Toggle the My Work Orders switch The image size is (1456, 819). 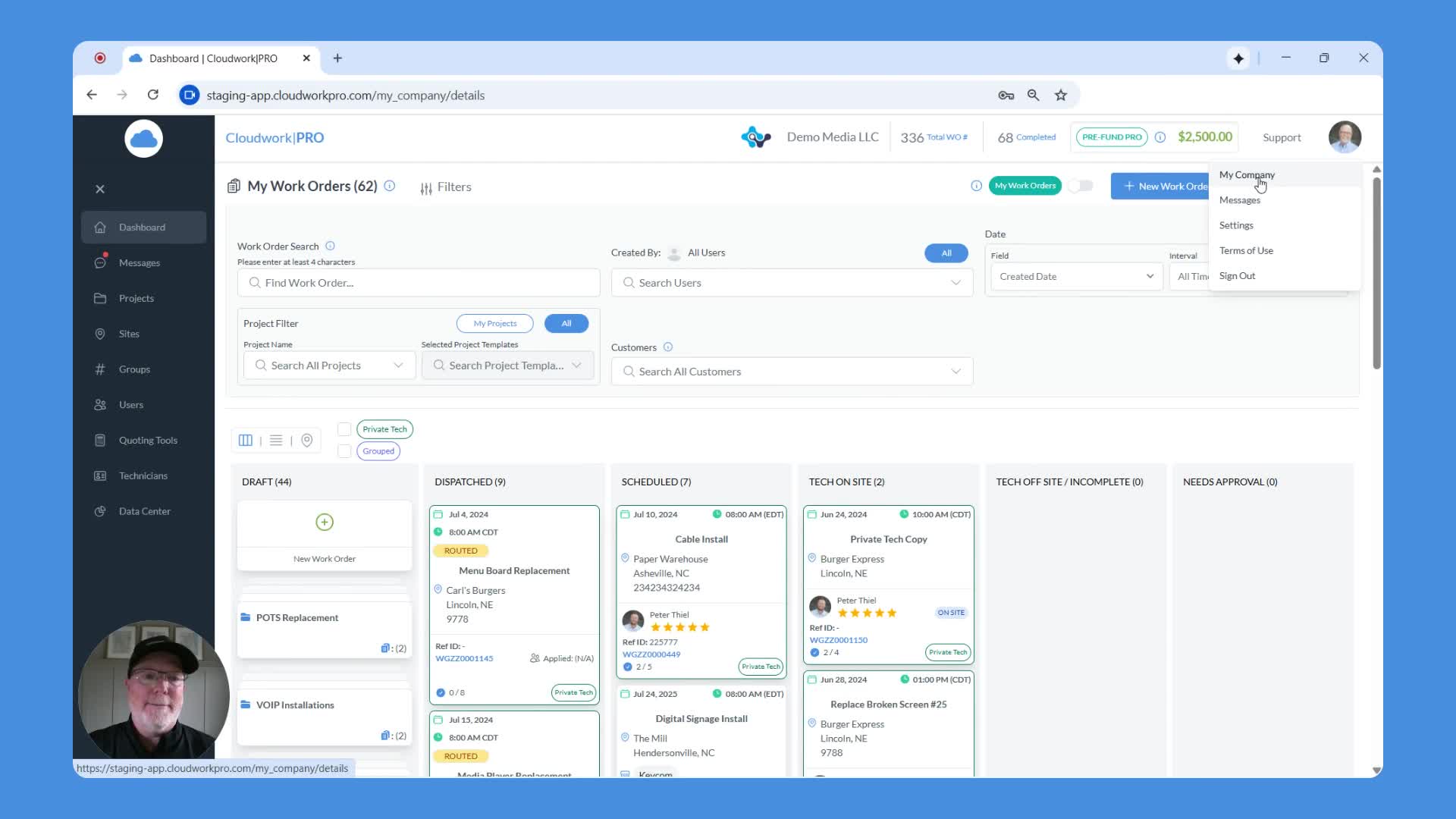click(1081, 186)
